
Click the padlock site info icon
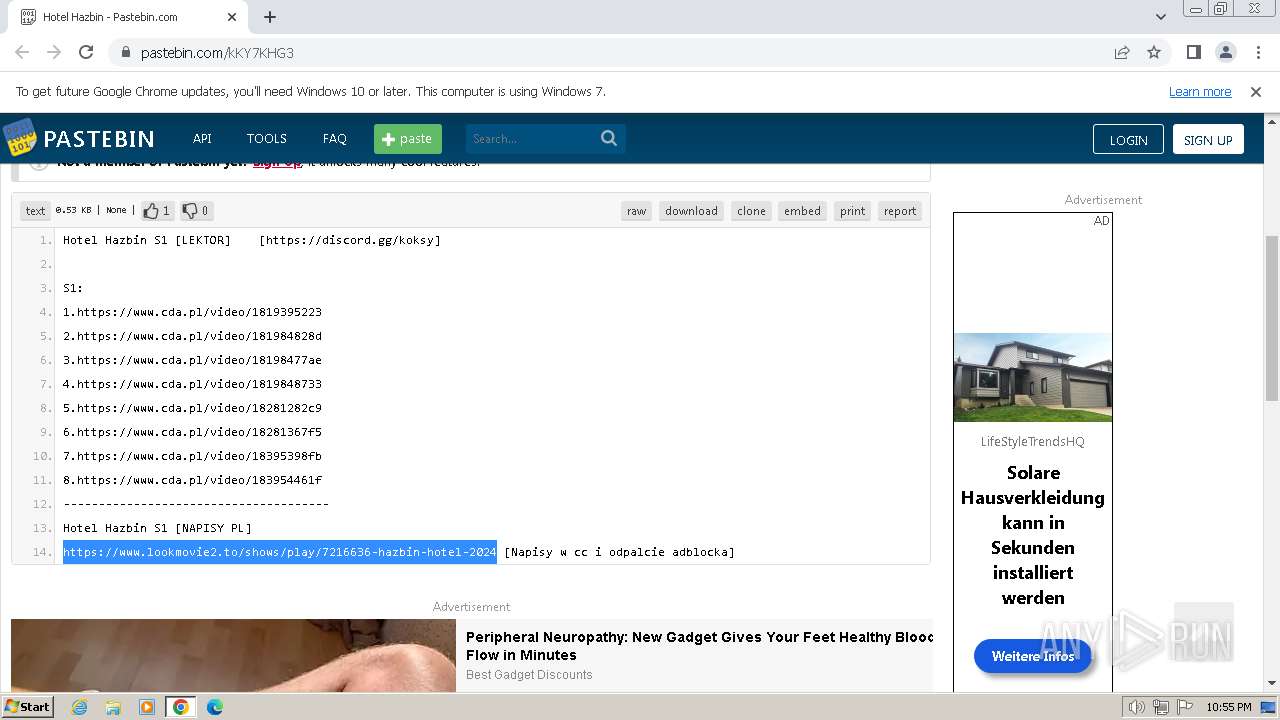pyautogui.click(x=125, y=52)
